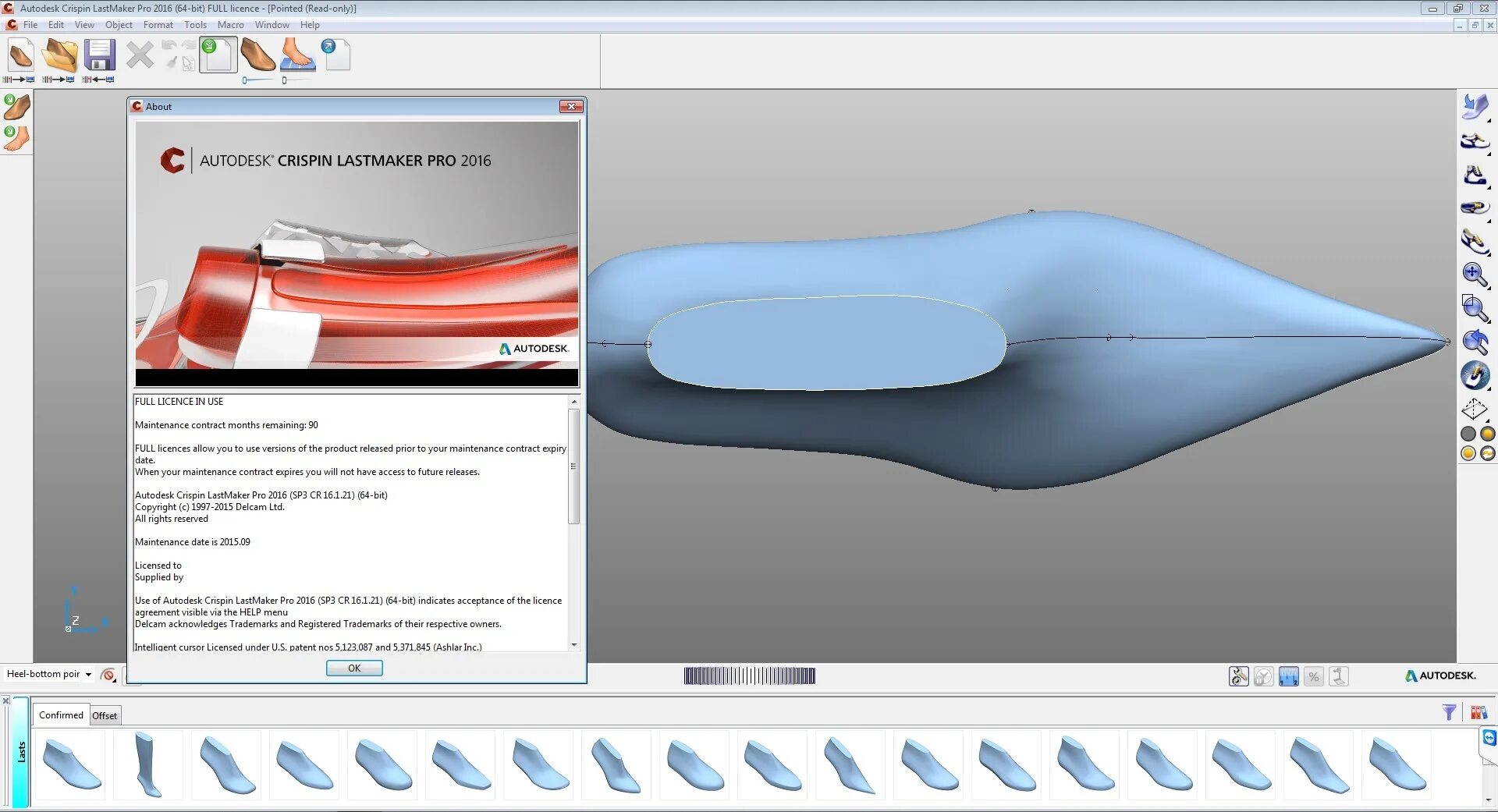Image resolution: width=1498 pixels, height=812 pixels.
Task: Open the View menu
Action: click(84, 25)
